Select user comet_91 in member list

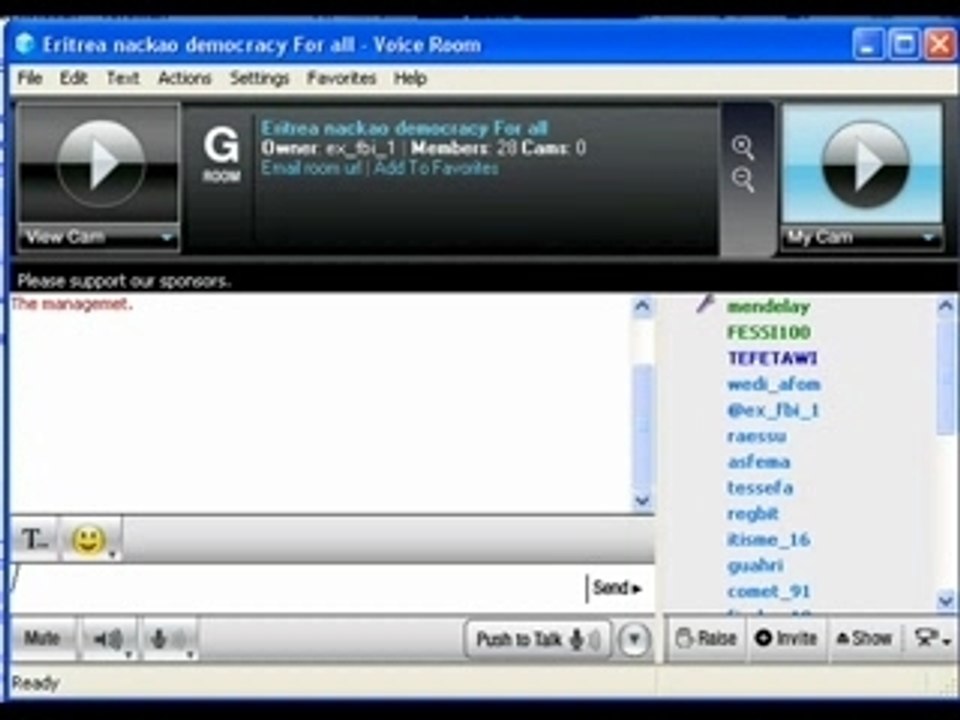768,591
